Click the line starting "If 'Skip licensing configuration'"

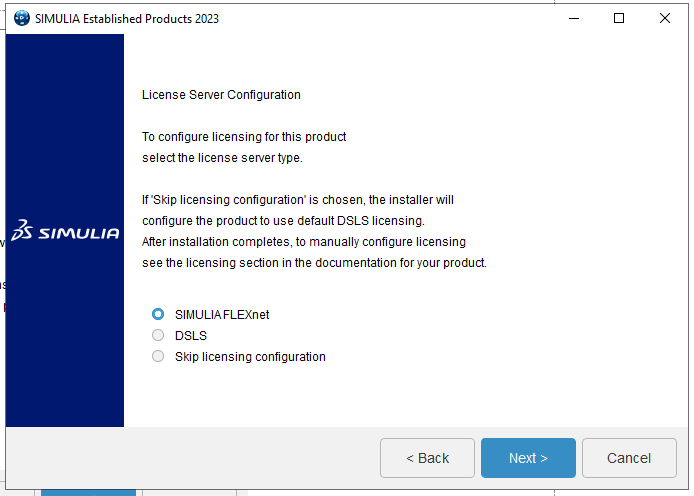297,200
